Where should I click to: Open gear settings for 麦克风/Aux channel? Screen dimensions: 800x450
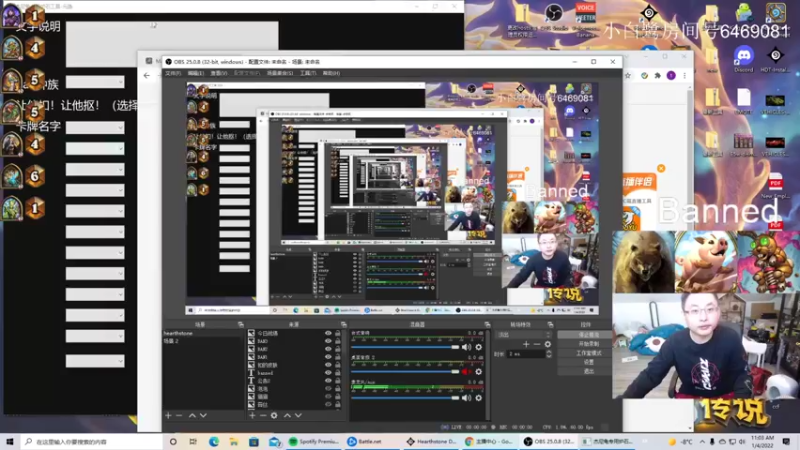[479, 398]
